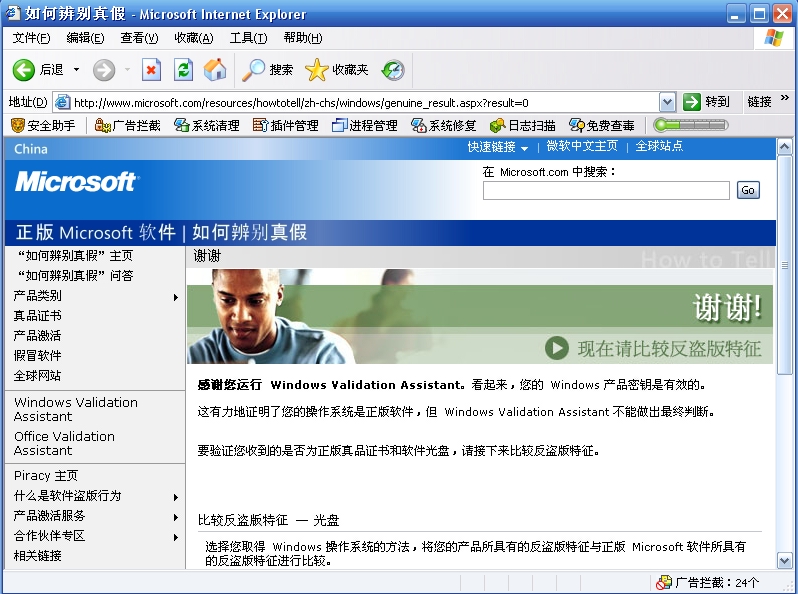This screenshot has height=594, width=798.
Task: Click the Microsoft.com search input field
Action: pyautogui.click(x=606, y=190)
